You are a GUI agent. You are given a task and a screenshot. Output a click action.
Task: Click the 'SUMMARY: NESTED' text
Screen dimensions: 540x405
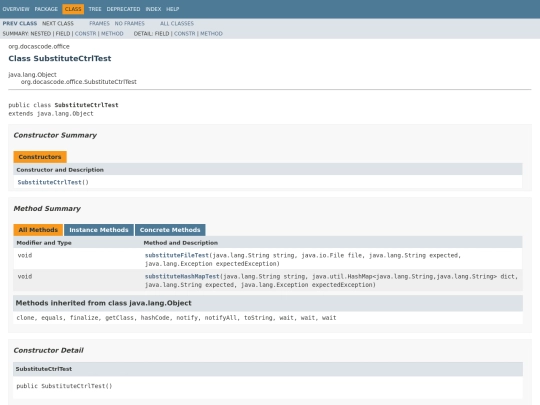27,33
